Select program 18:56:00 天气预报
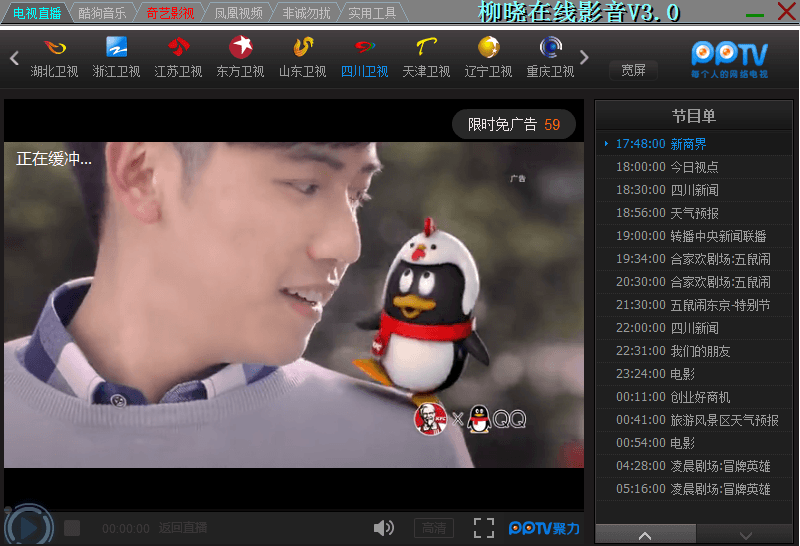 tap(694, 213)
